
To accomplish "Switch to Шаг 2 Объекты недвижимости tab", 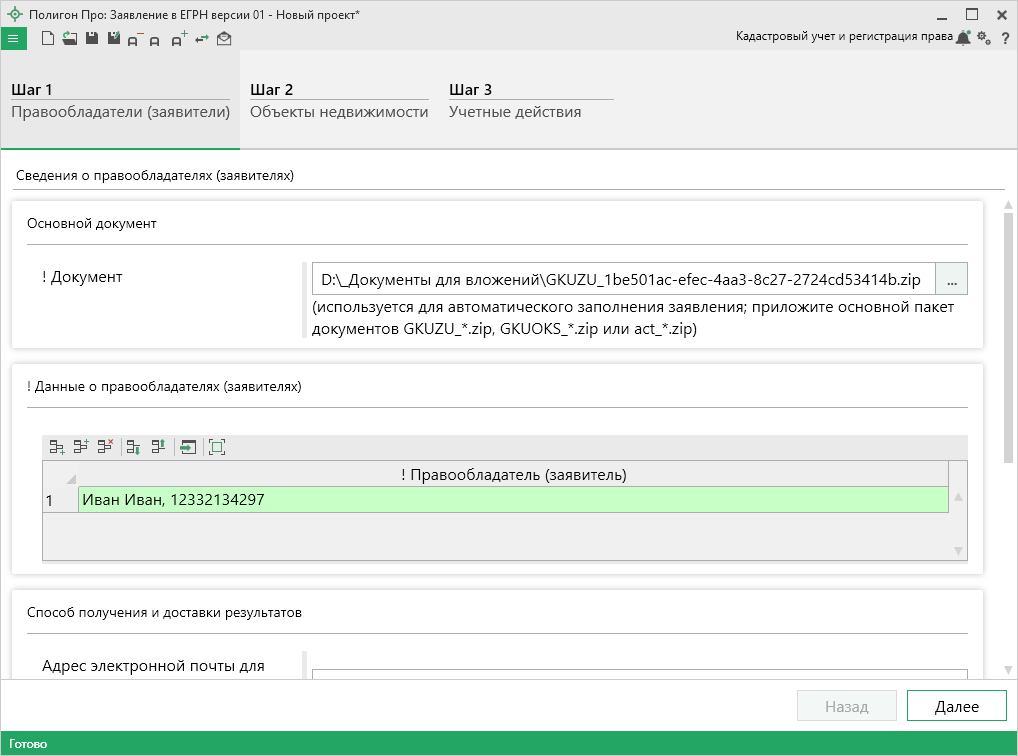I will (338, 101).
